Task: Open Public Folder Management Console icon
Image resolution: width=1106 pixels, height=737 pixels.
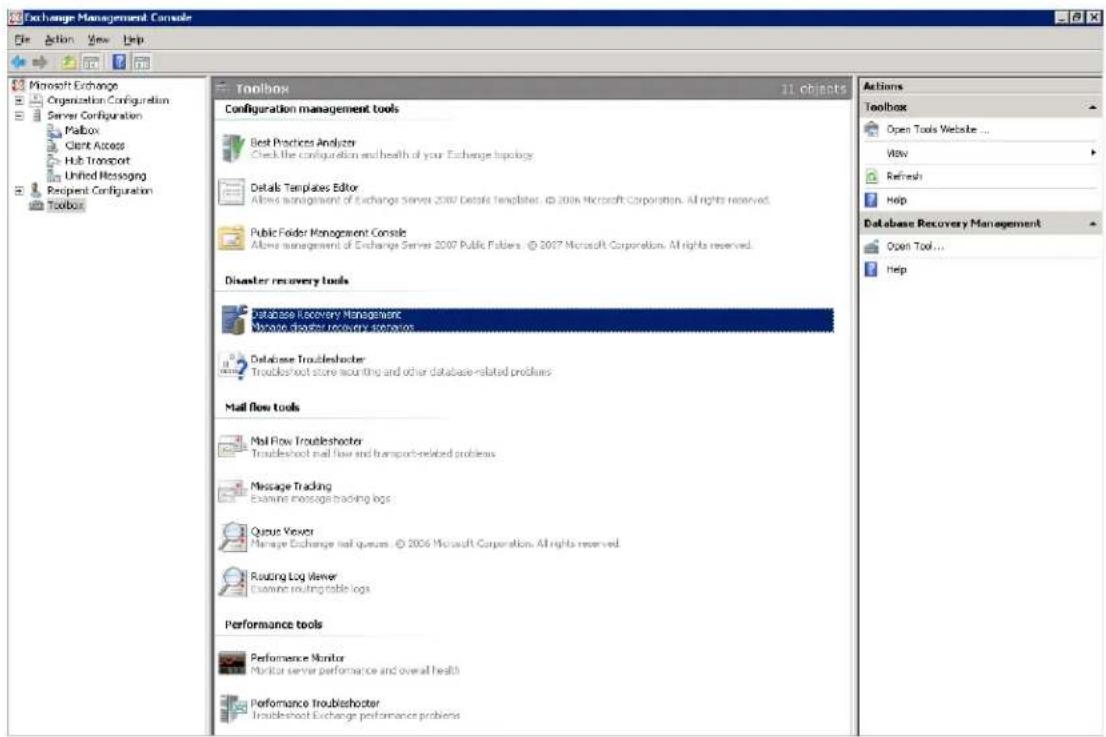Action: click(231, 238)
